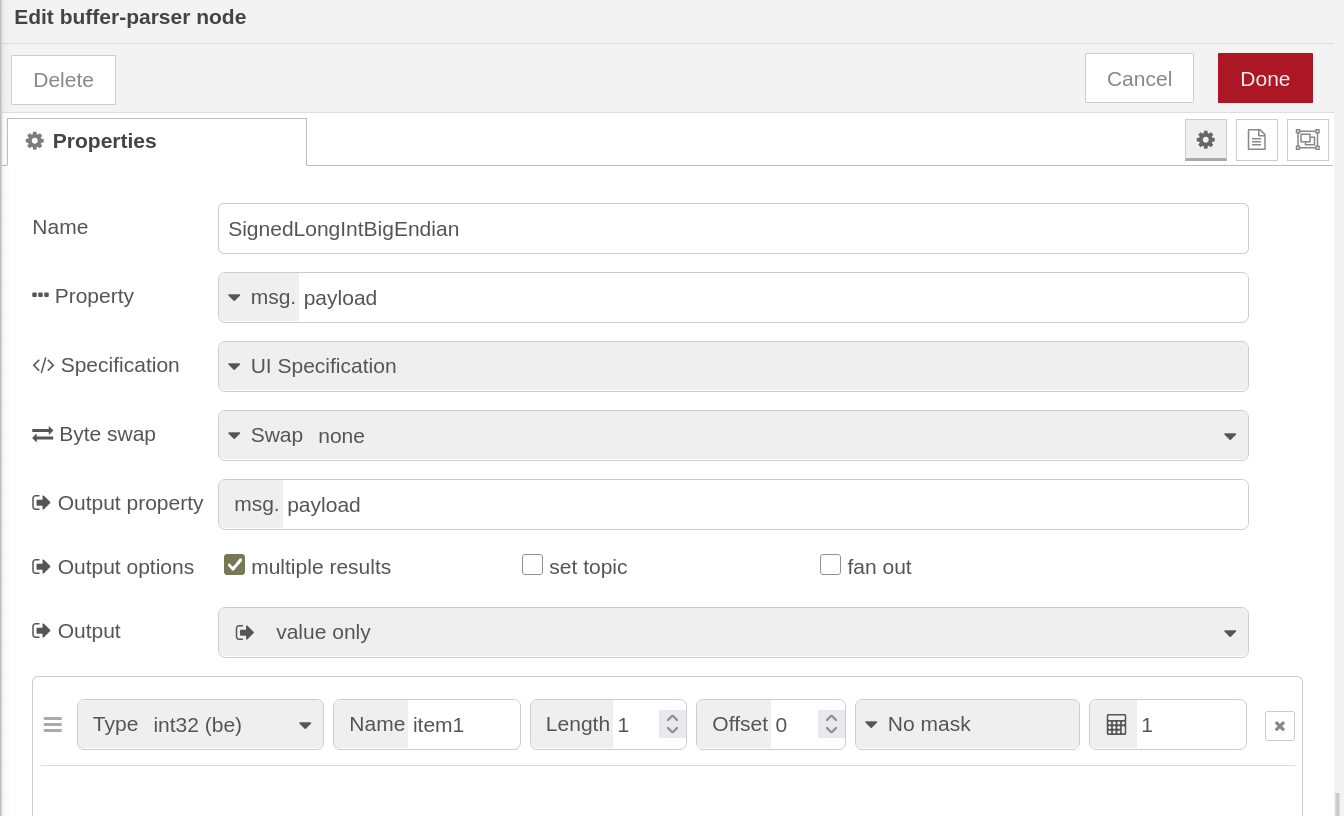Click the scale calculator icon
The height and width of the screenshot is (816, 1344).
pos(1116,725)
